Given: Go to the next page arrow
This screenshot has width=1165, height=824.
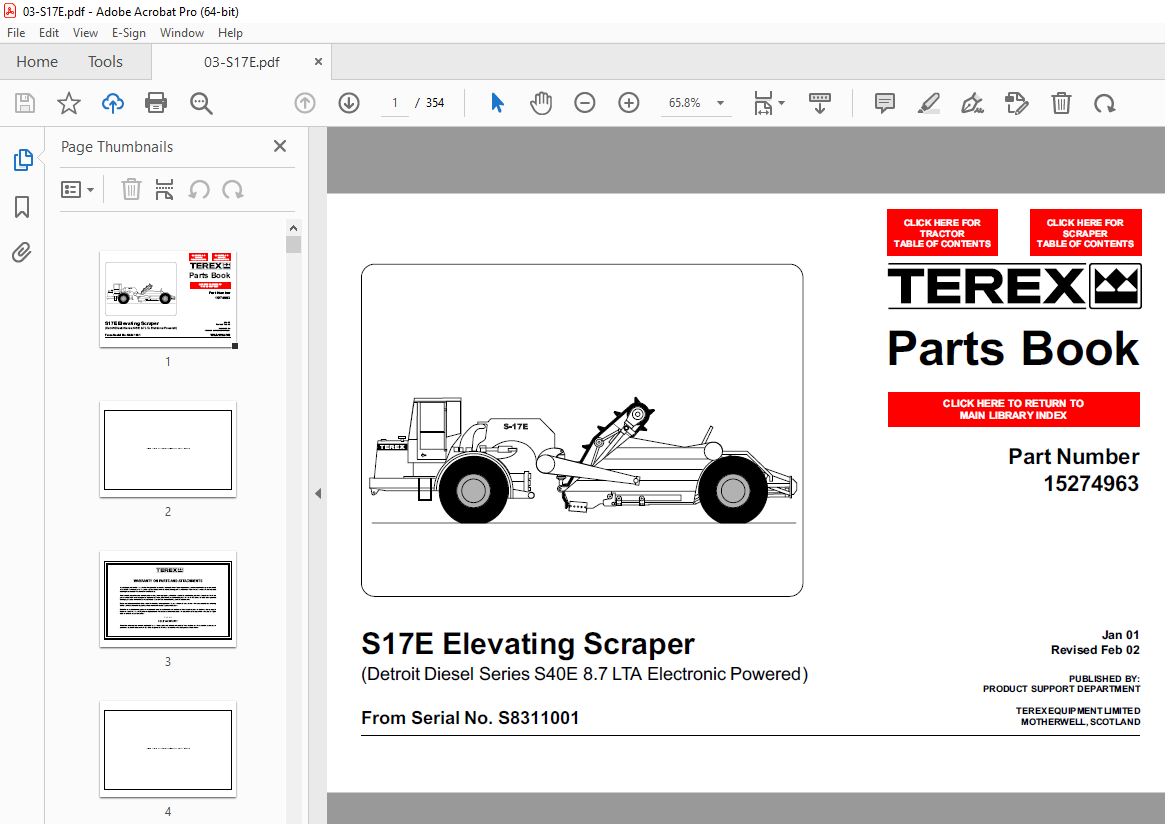Looking at the screenshot, I should click(348, 103).
